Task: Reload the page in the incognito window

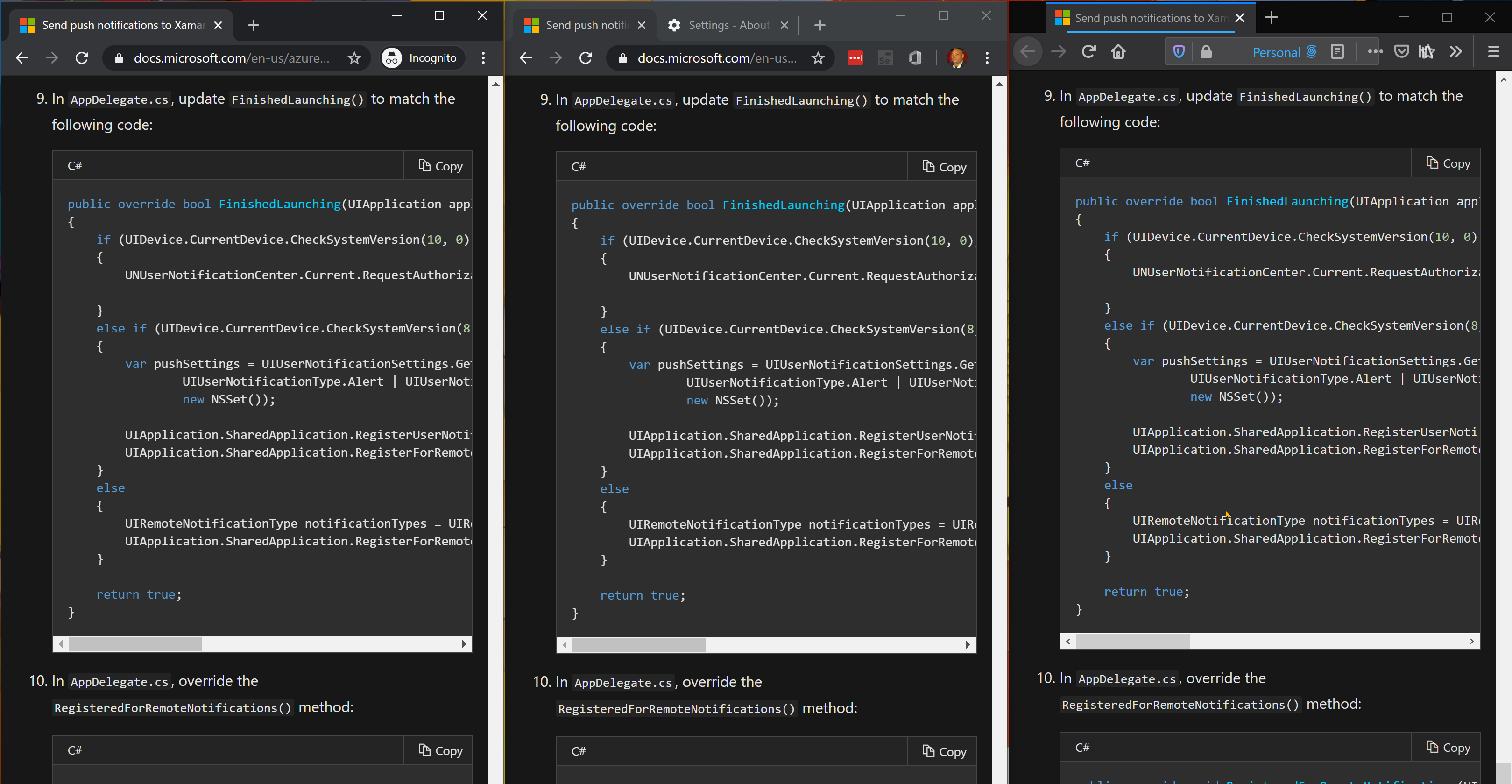Action: coord(82,57)
